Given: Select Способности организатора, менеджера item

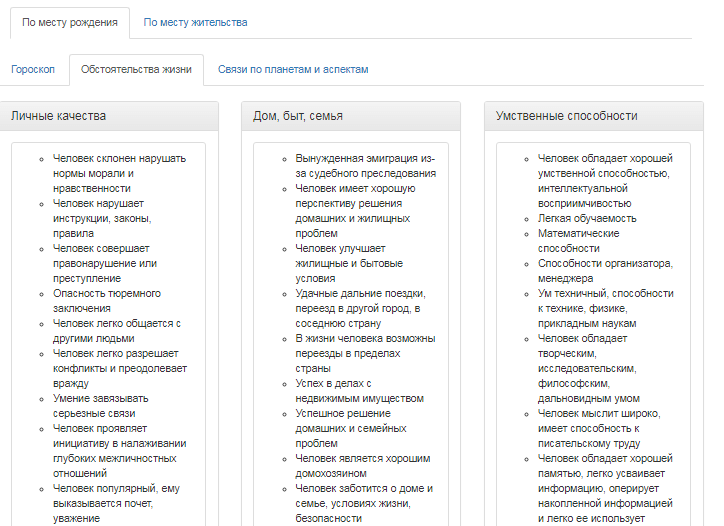Looking at the screenshot, I should tap(605, 271).
